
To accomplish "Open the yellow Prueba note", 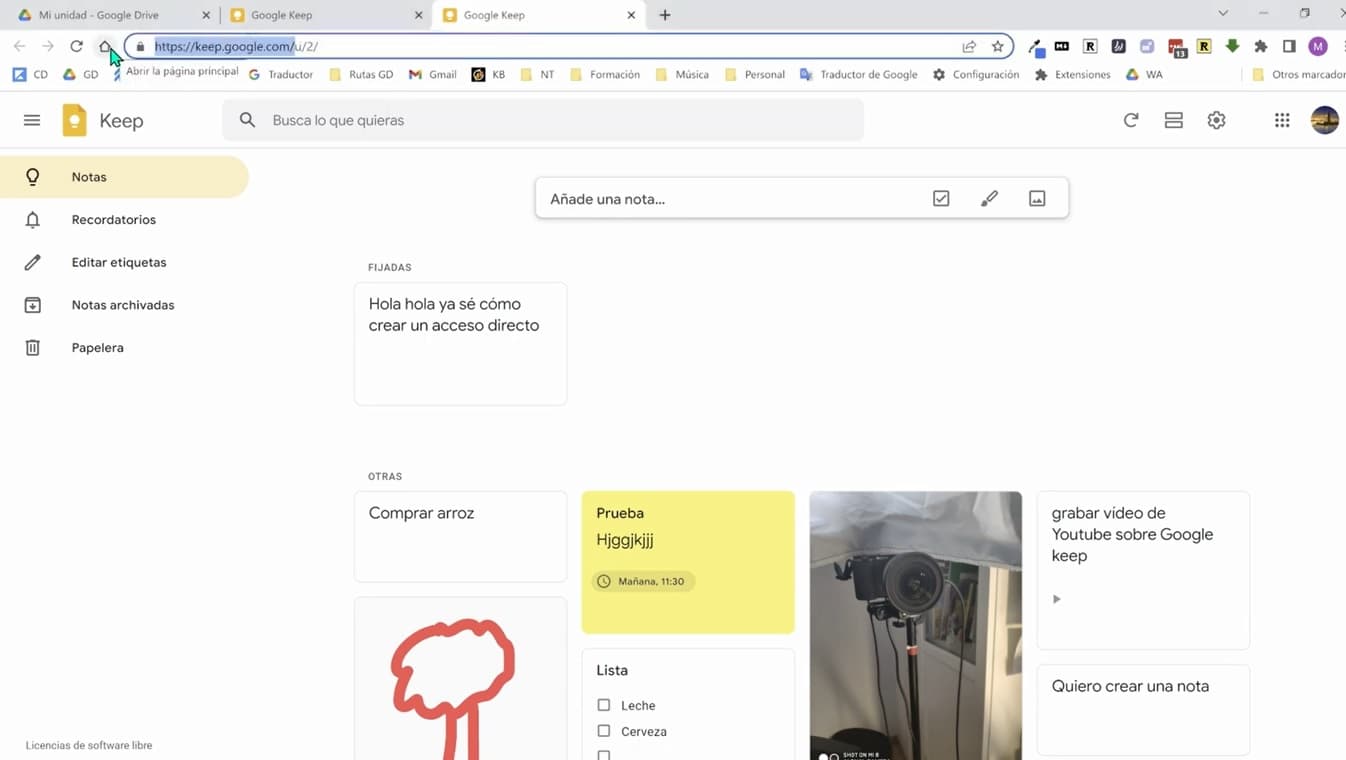I will 688,562.
